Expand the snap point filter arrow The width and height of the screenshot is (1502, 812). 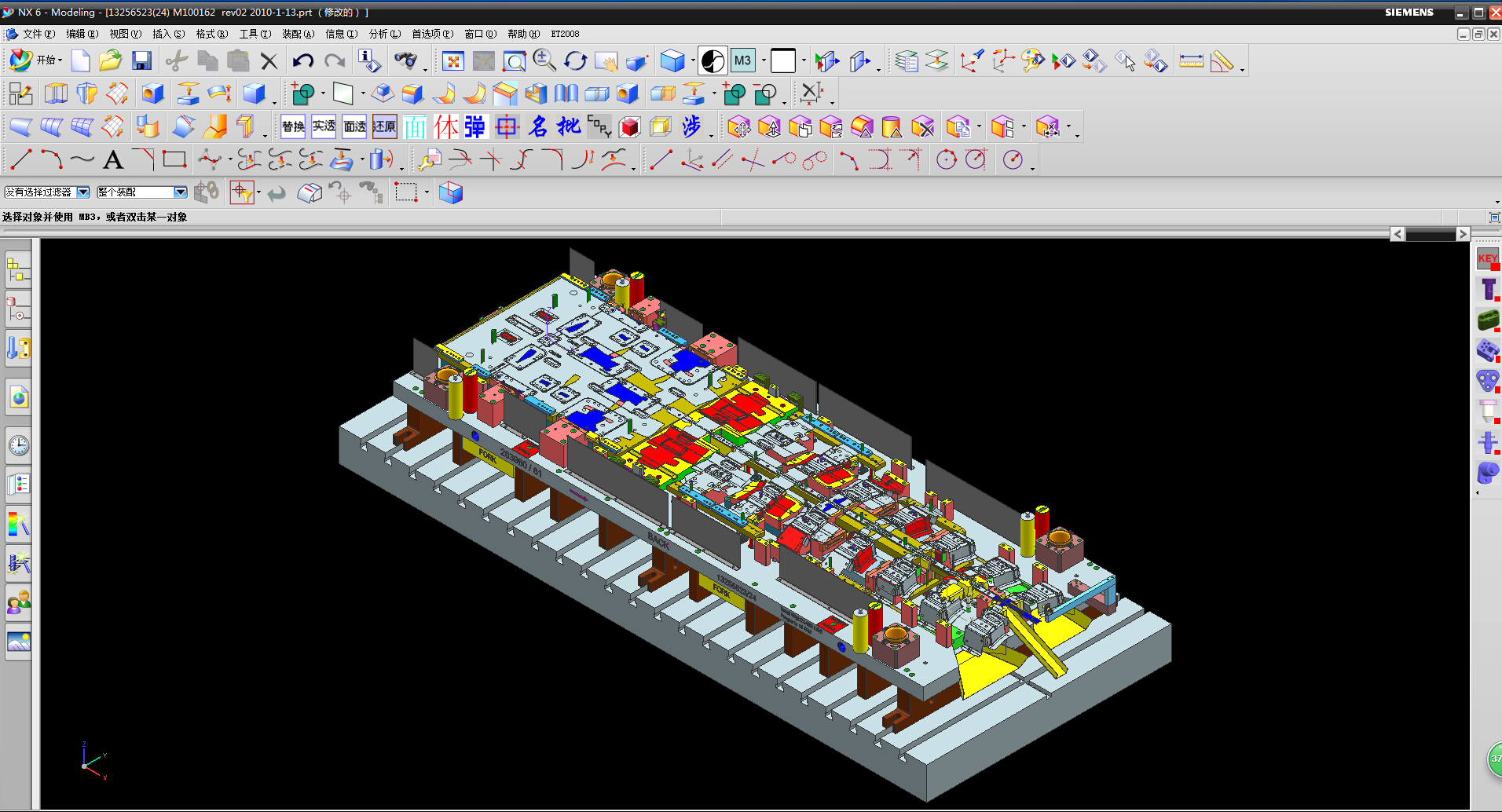click(259, 192)
